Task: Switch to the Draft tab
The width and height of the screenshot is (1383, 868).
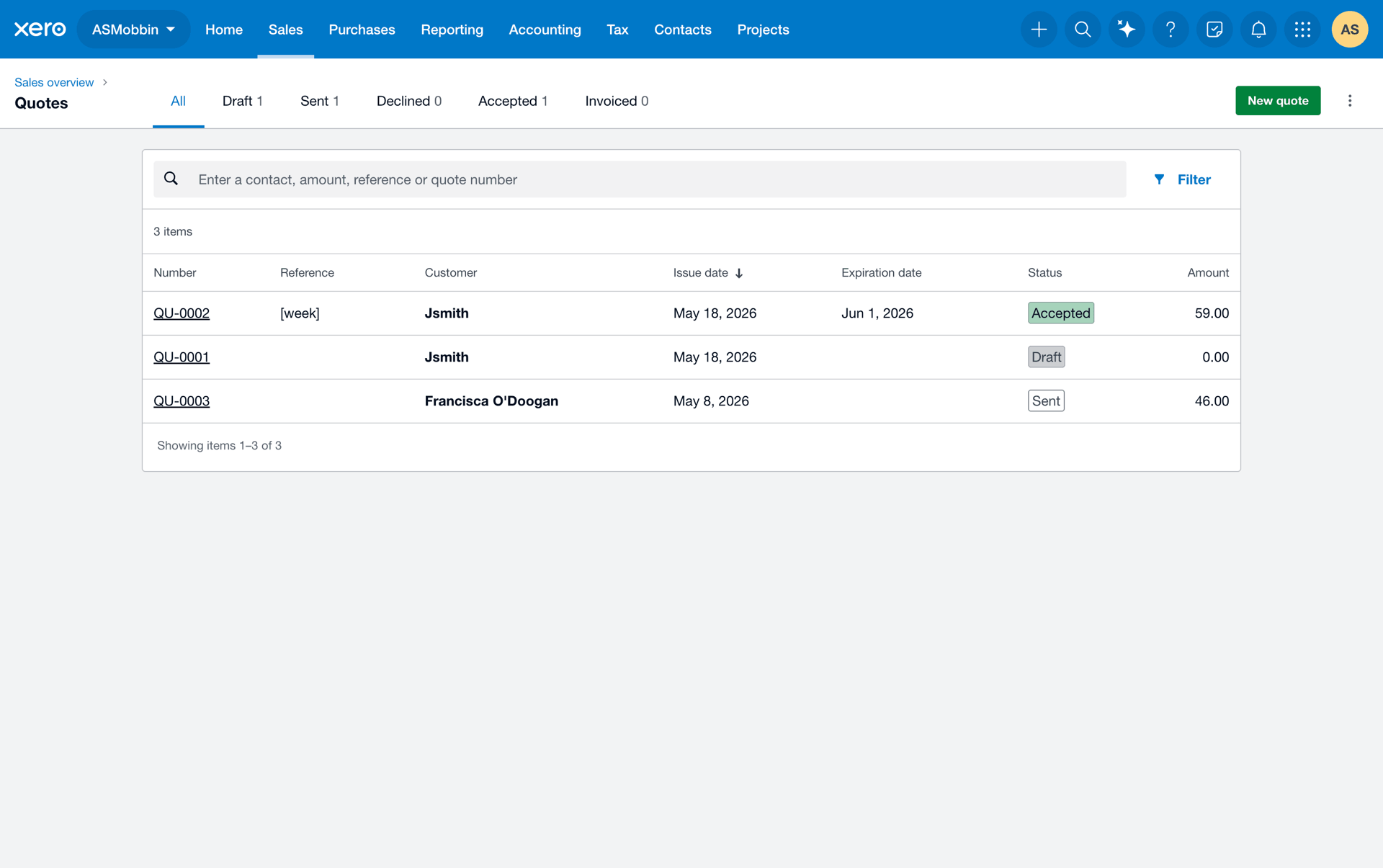Action: coord(242,101)
